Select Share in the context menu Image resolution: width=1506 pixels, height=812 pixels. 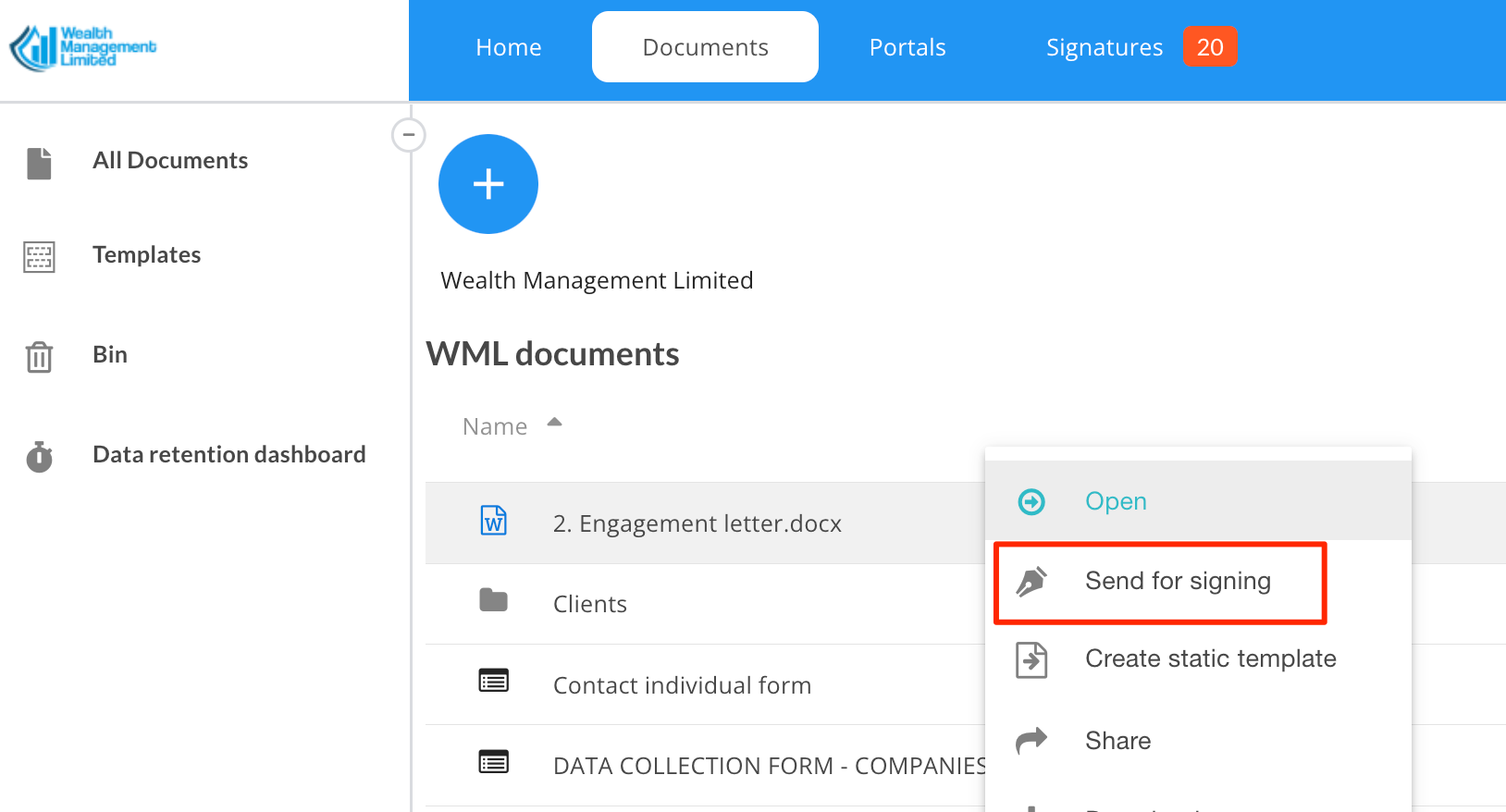click(1117, 741)
